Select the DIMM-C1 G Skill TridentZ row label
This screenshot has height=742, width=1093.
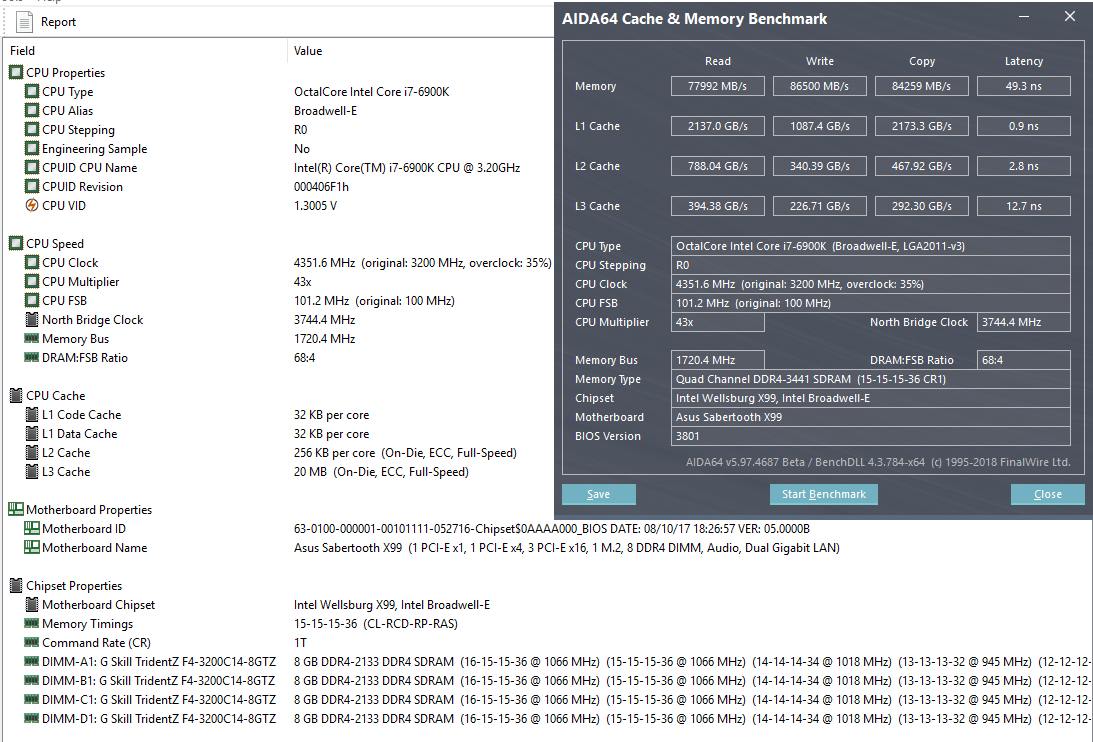coord(159,699)
